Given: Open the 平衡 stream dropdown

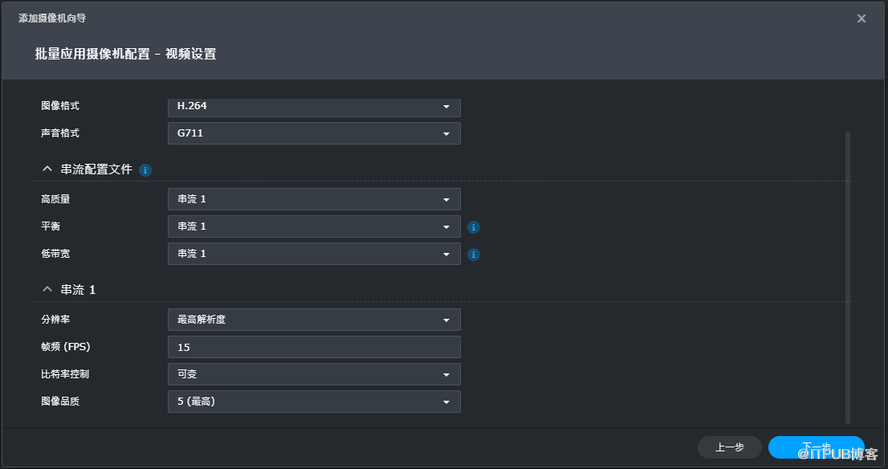Looking at the screenshot, I should pos(314,227).
